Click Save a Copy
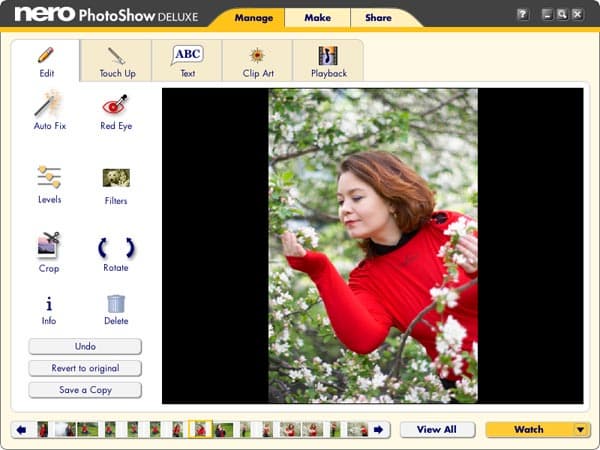 (85, 390)
